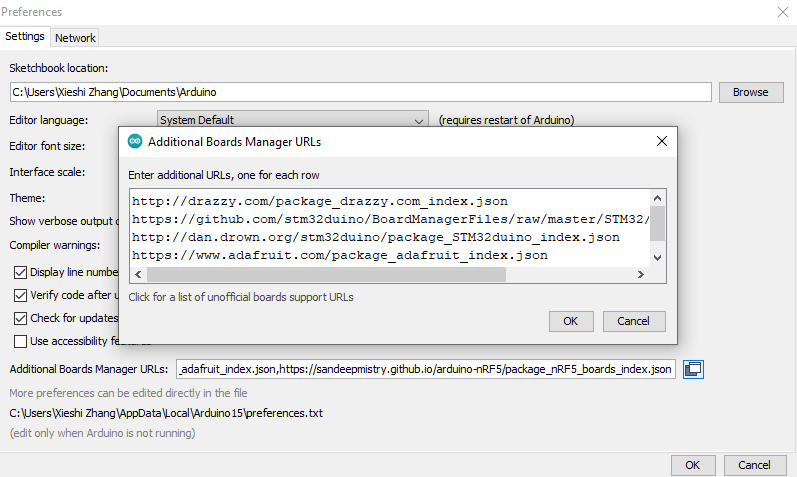Click Browse for sketchbook location
797x477 pixels.
tap(751, 92)
